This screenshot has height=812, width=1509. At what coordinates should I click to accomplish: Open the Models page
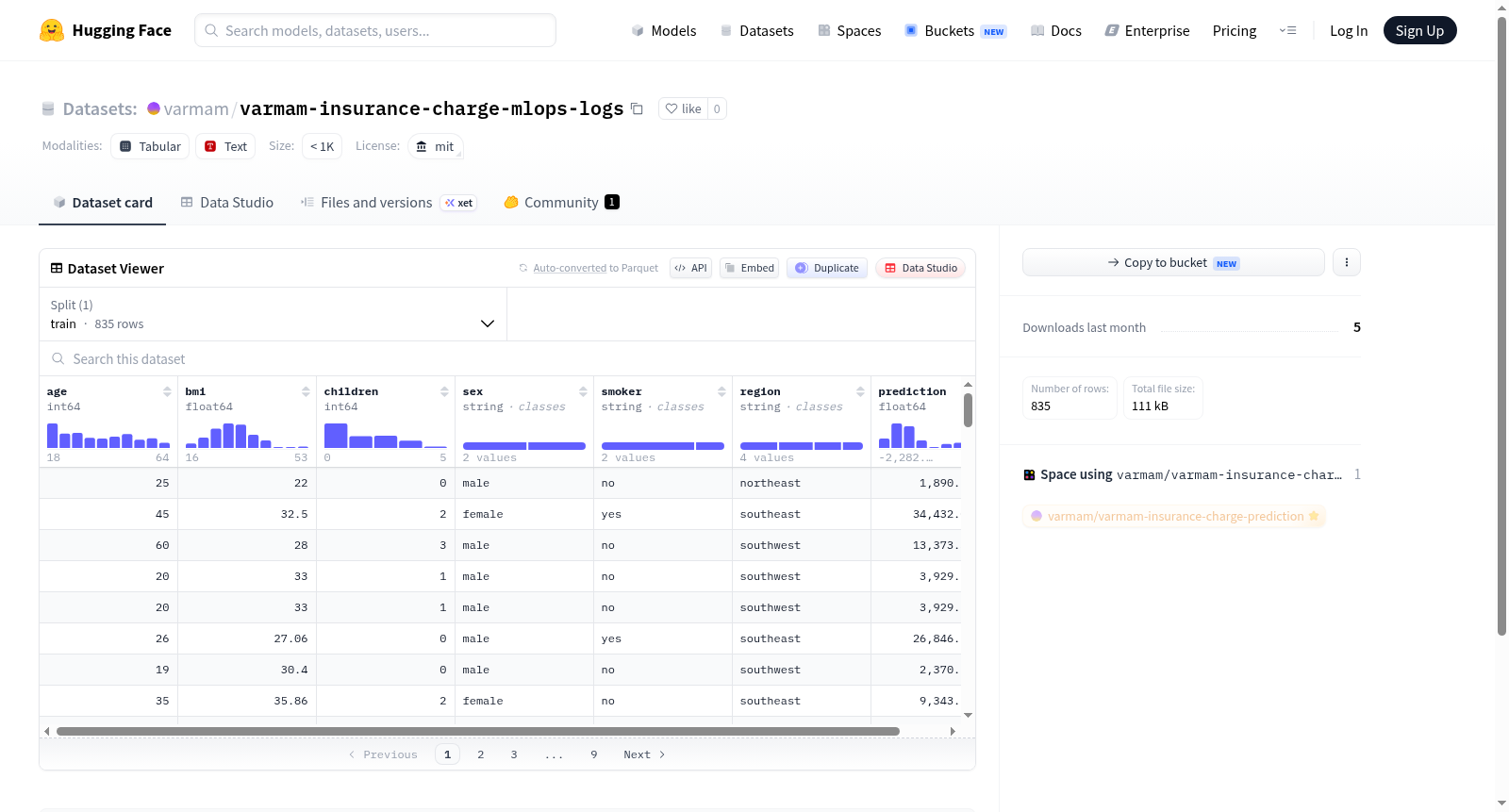pos(664,30)
